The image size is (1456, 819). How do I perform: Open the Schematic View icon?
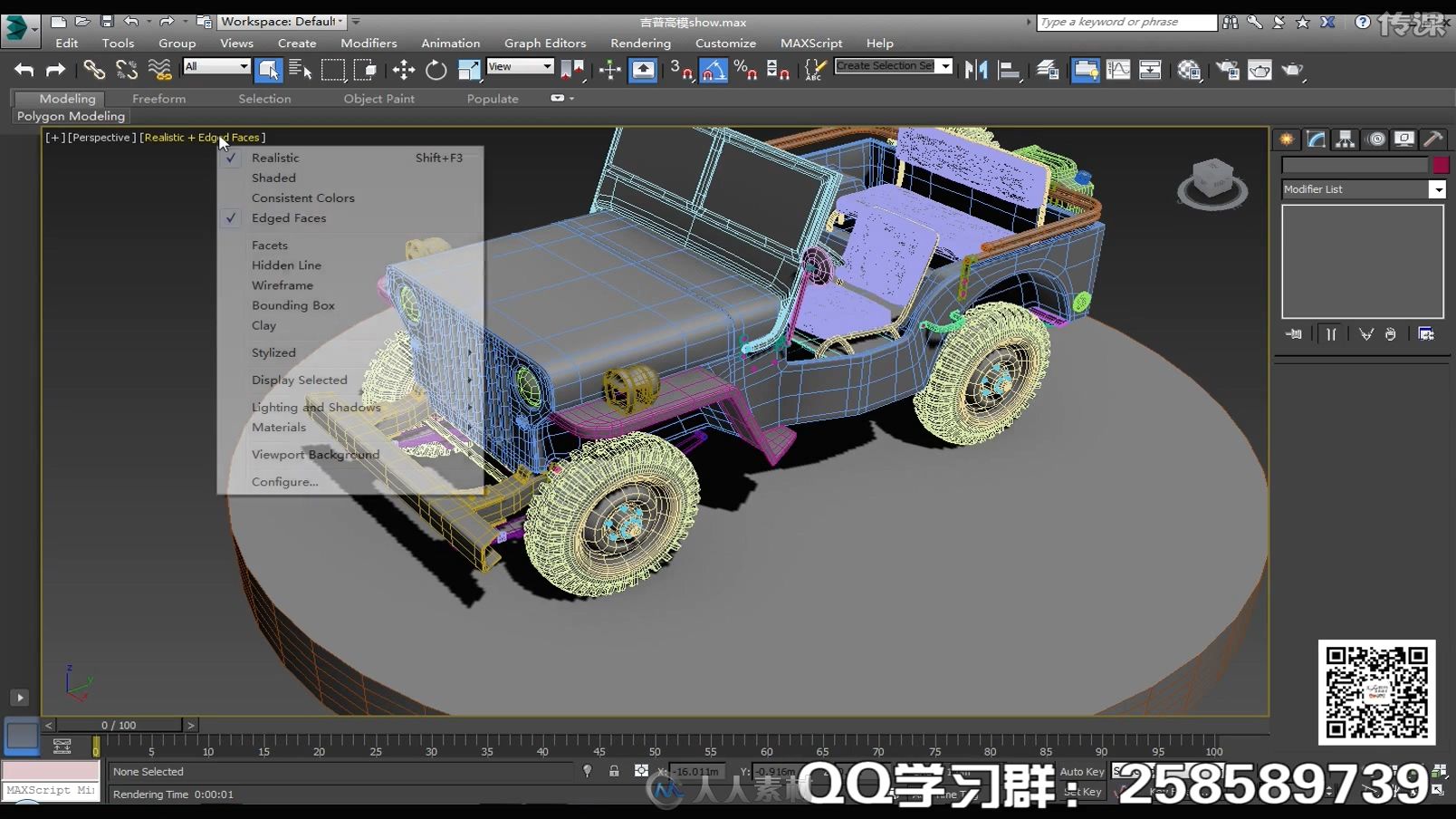[x=1150, y=70]
